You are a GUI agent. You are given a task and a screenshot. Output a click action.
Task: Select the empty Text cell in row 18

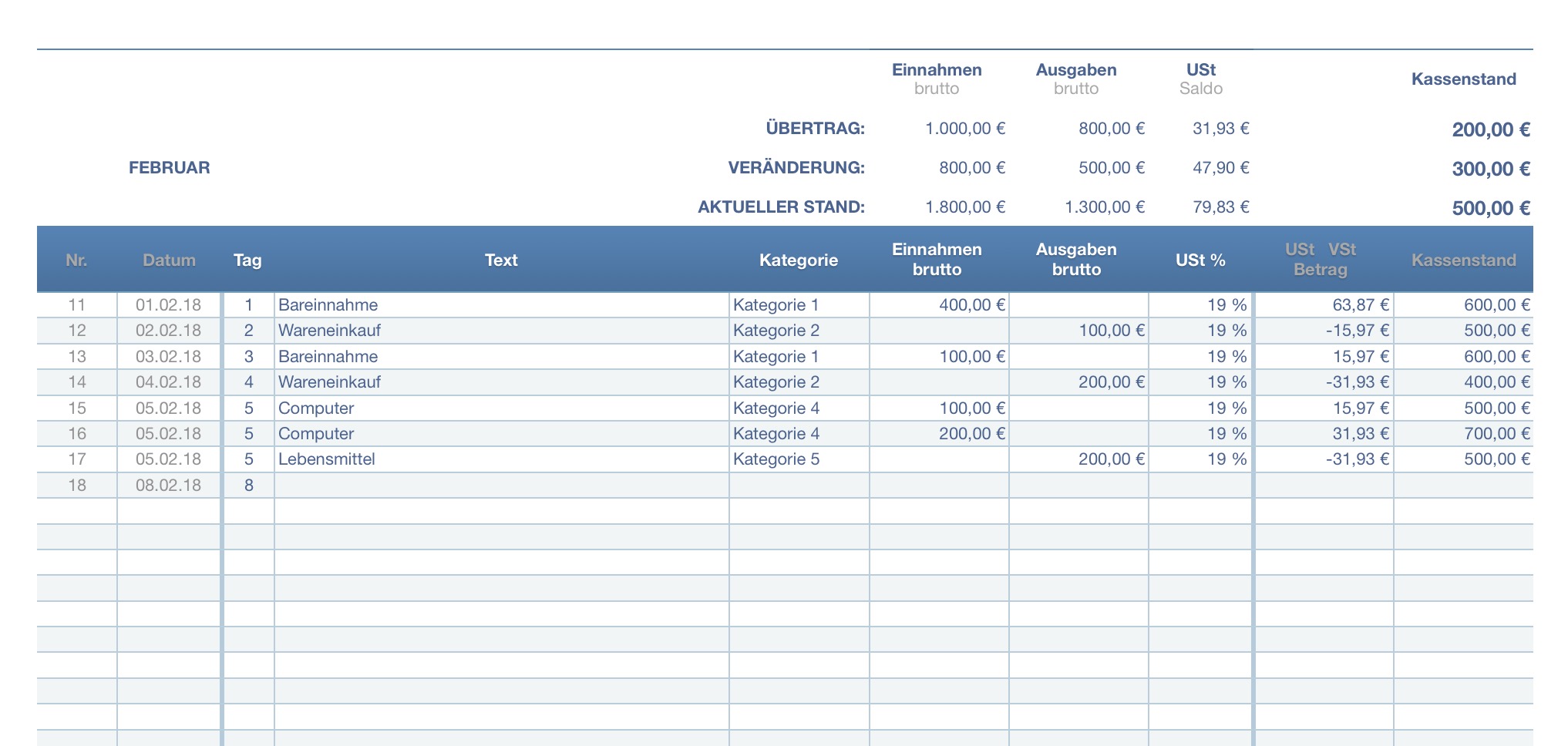click(501, 485)
